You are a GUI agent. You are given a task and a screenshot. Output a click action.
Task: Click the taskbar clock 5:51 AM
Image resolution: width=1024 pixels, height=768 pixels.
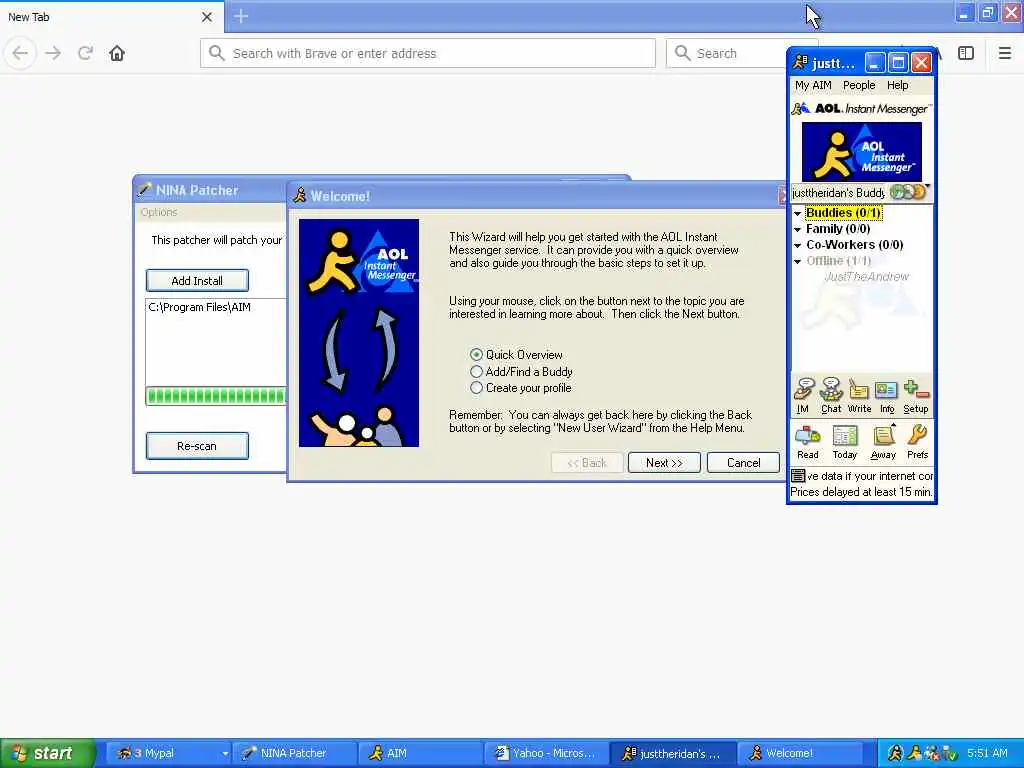pos(987,753)
